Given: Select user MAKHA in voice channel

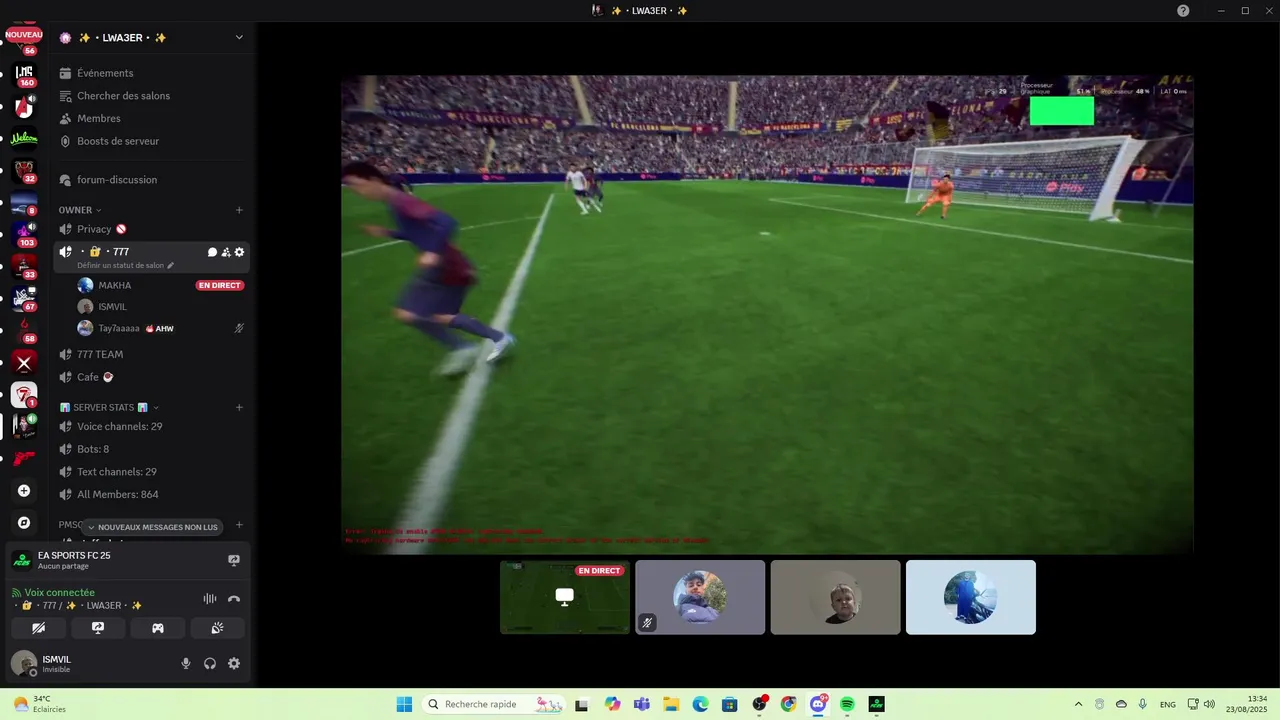Looking at the screenshot, I should [115, 285].
